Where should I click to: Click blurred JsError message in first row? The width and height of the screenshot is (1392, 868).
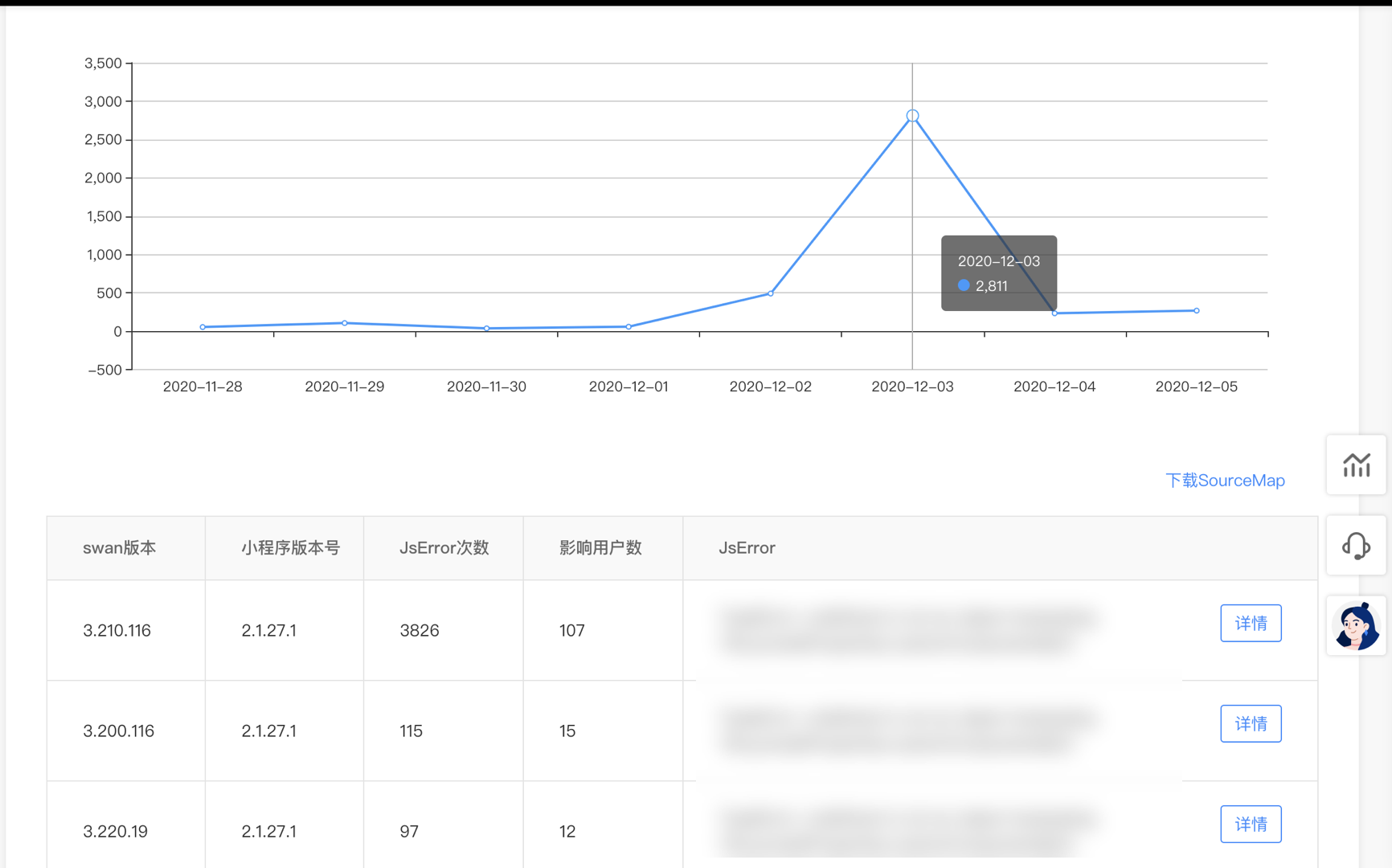tap(908, 631)
